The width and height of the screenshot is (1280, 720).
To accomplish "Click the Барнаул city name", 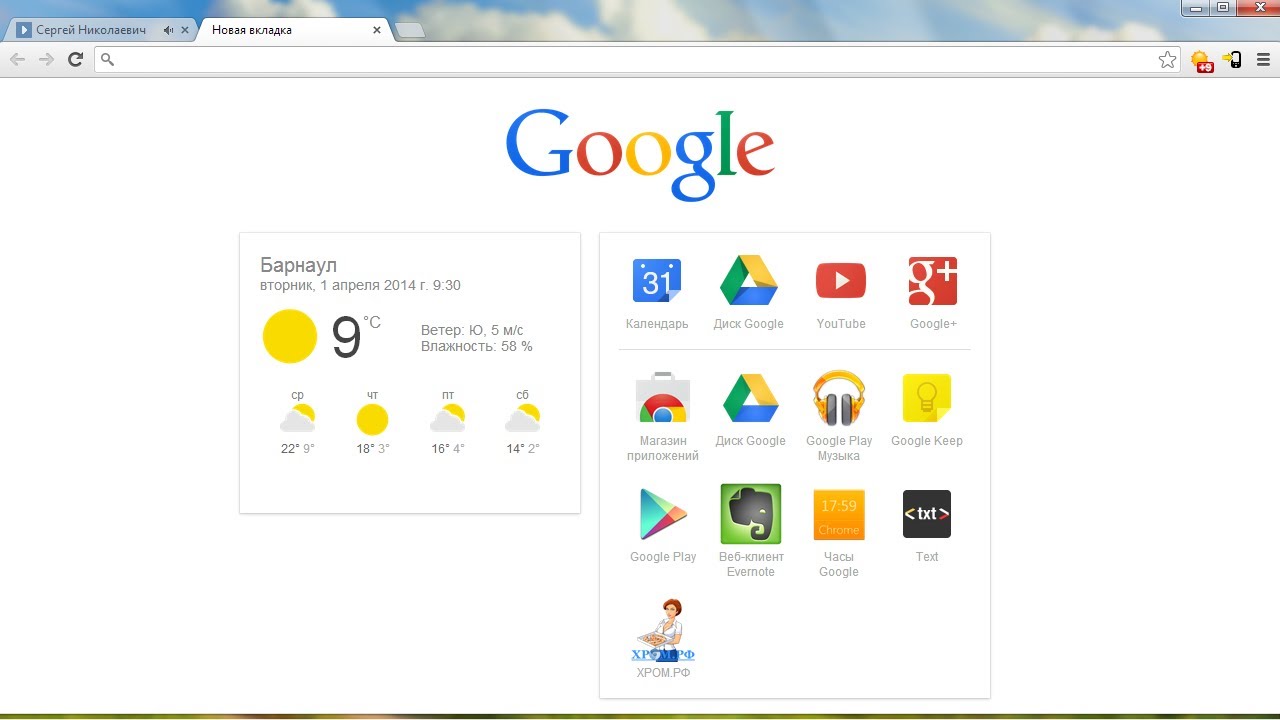I will point(298,265).
